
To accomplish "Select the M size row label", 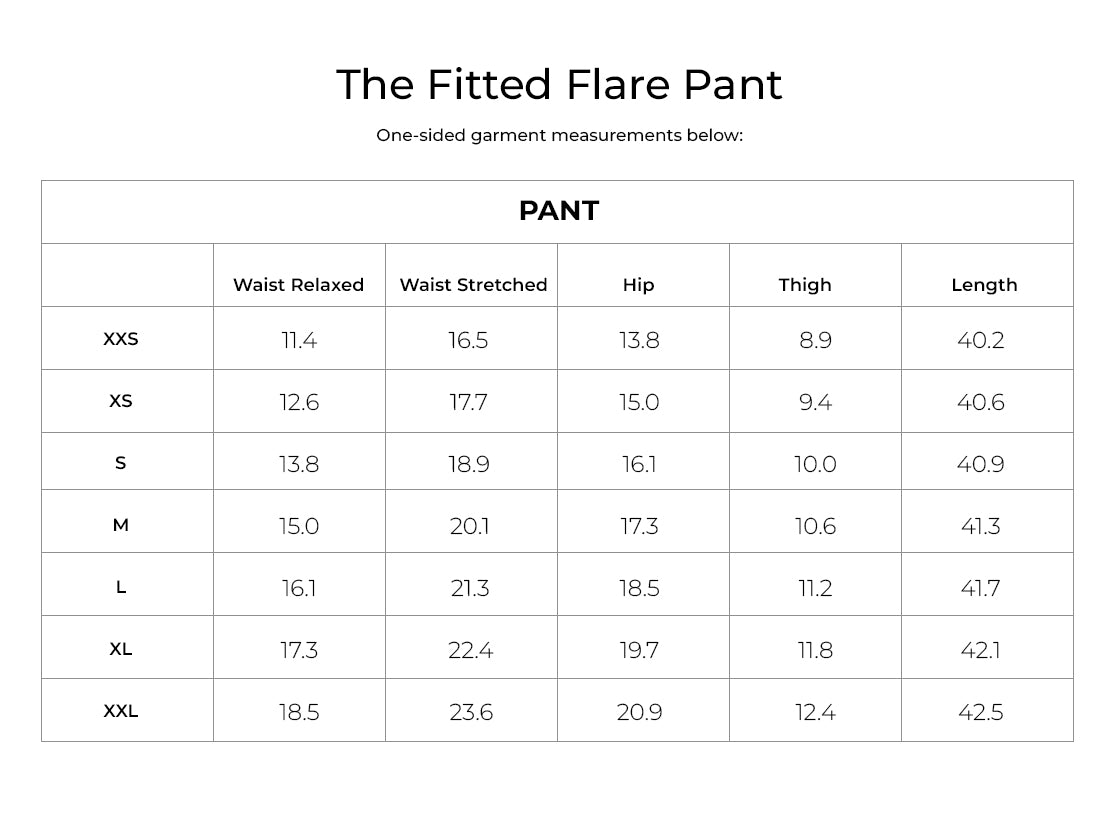I will pyautogui.click(x=121, y=525).
